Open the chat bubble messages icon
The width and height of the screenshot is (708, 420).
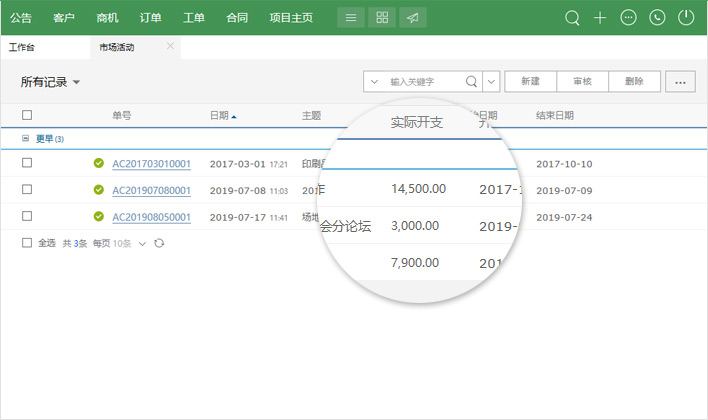coord(628,18)
